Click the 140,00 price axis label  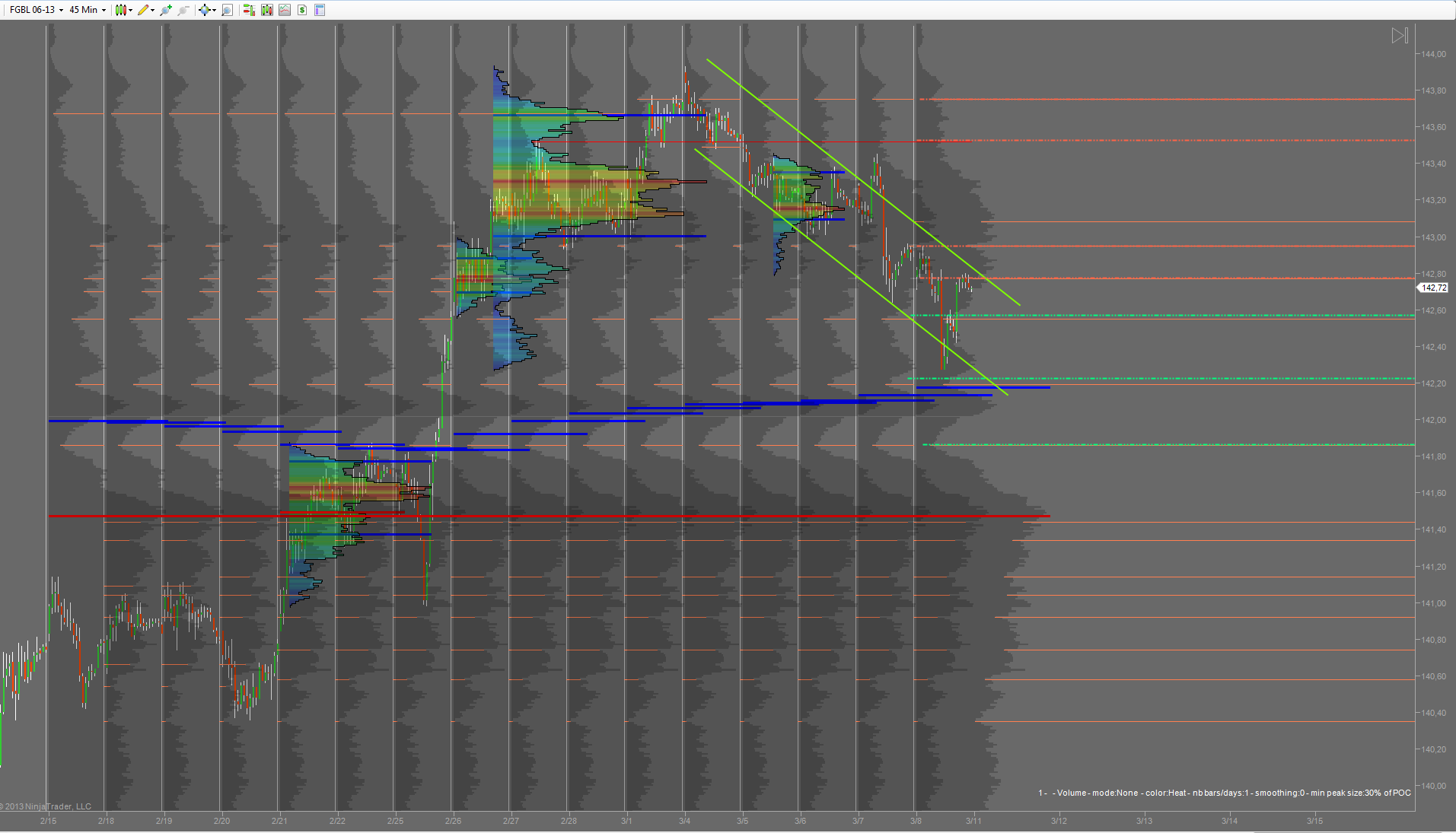point(1434,786)
